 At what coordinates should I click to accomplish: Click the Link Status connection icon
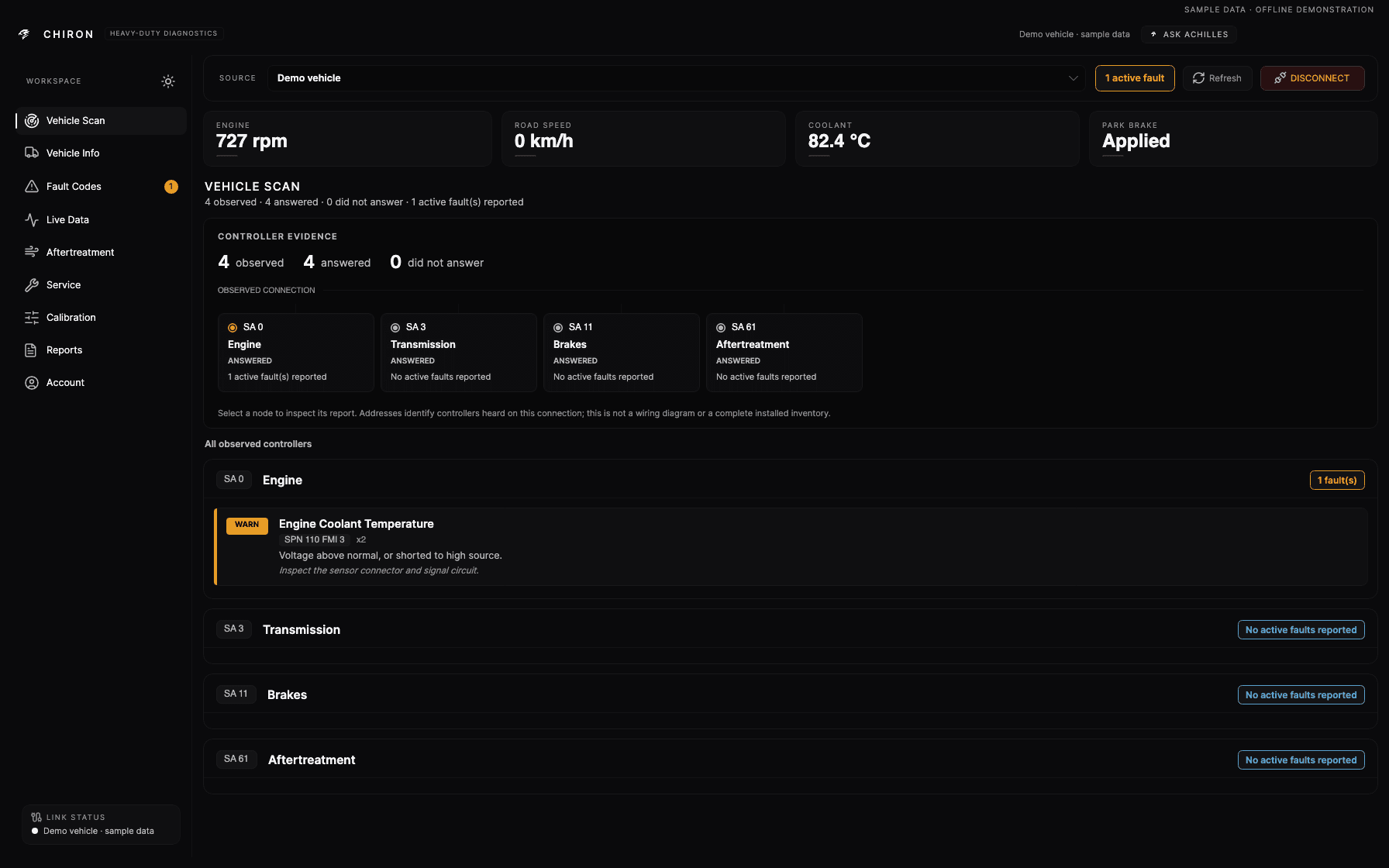click(36, 818)
